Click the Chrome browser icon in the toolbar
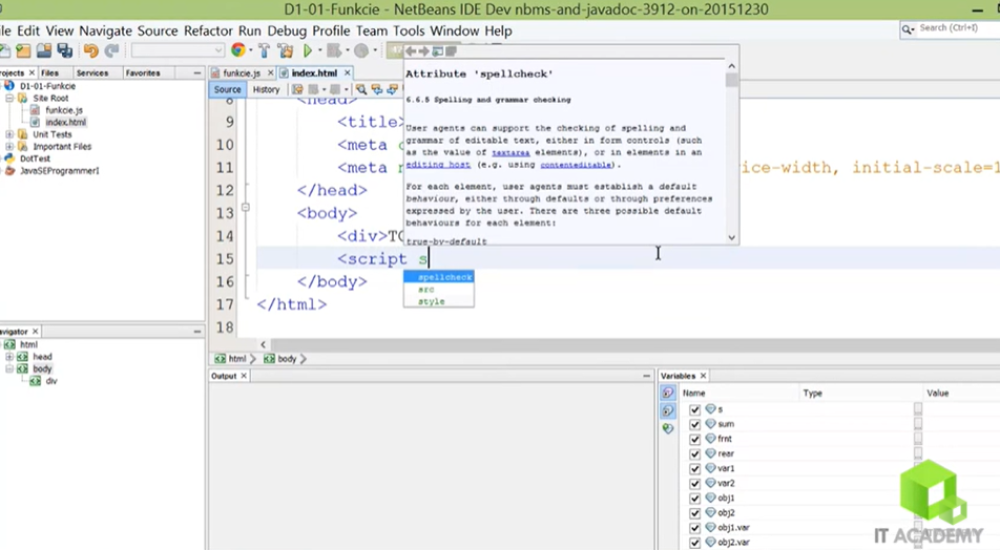This screenshot has height=550, width=1000. coord(238,50)
